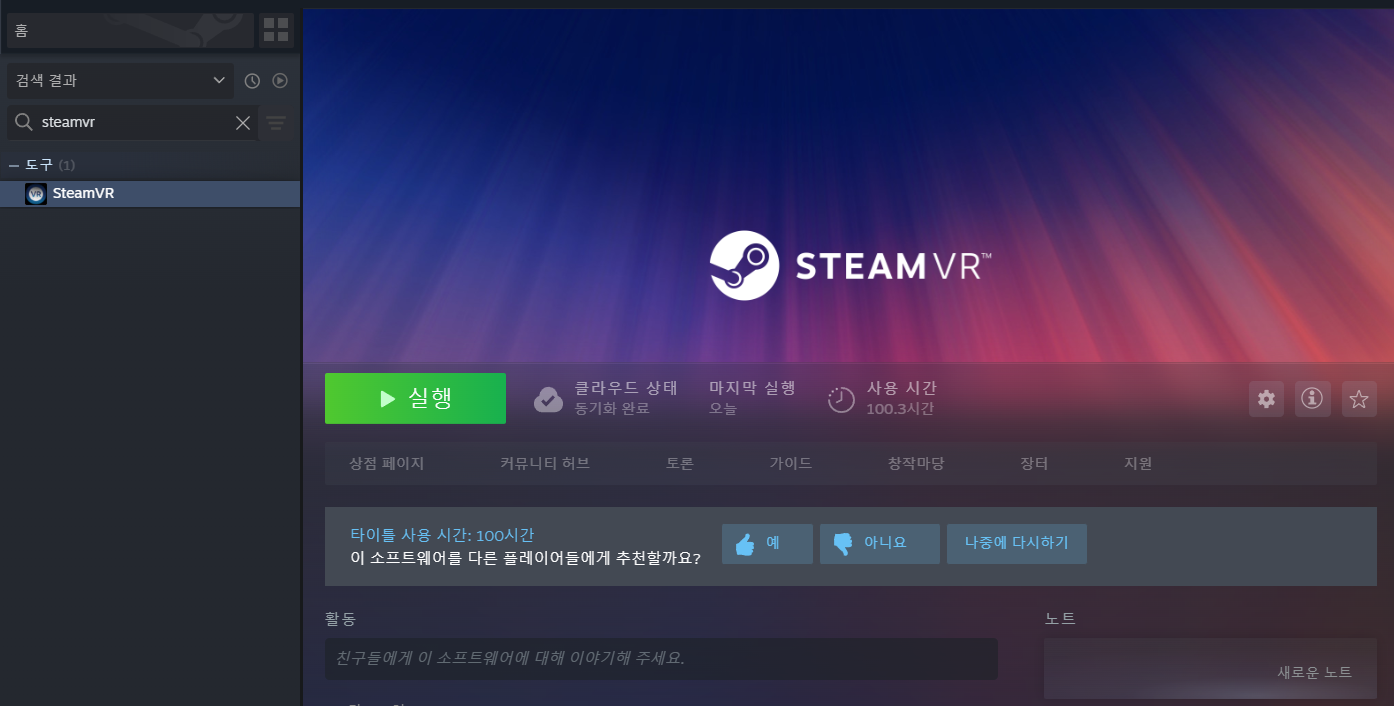This screenshot has height=706, width=1394.
Task: Click the 나중에 다시하기 button
Action: click(1017, 544)
